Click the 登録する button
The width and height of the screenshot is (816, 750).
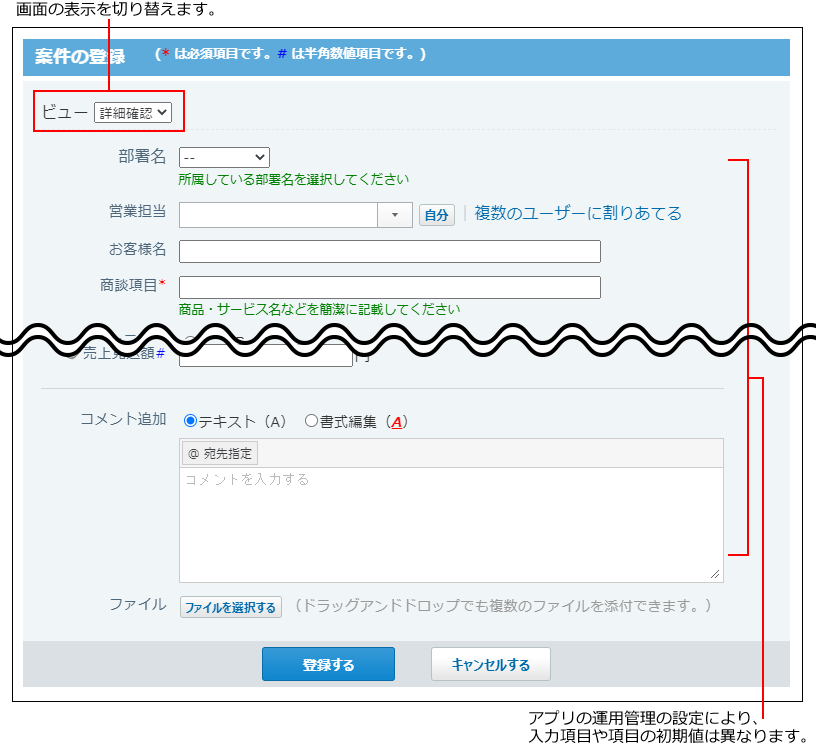[x=328, y=664]
